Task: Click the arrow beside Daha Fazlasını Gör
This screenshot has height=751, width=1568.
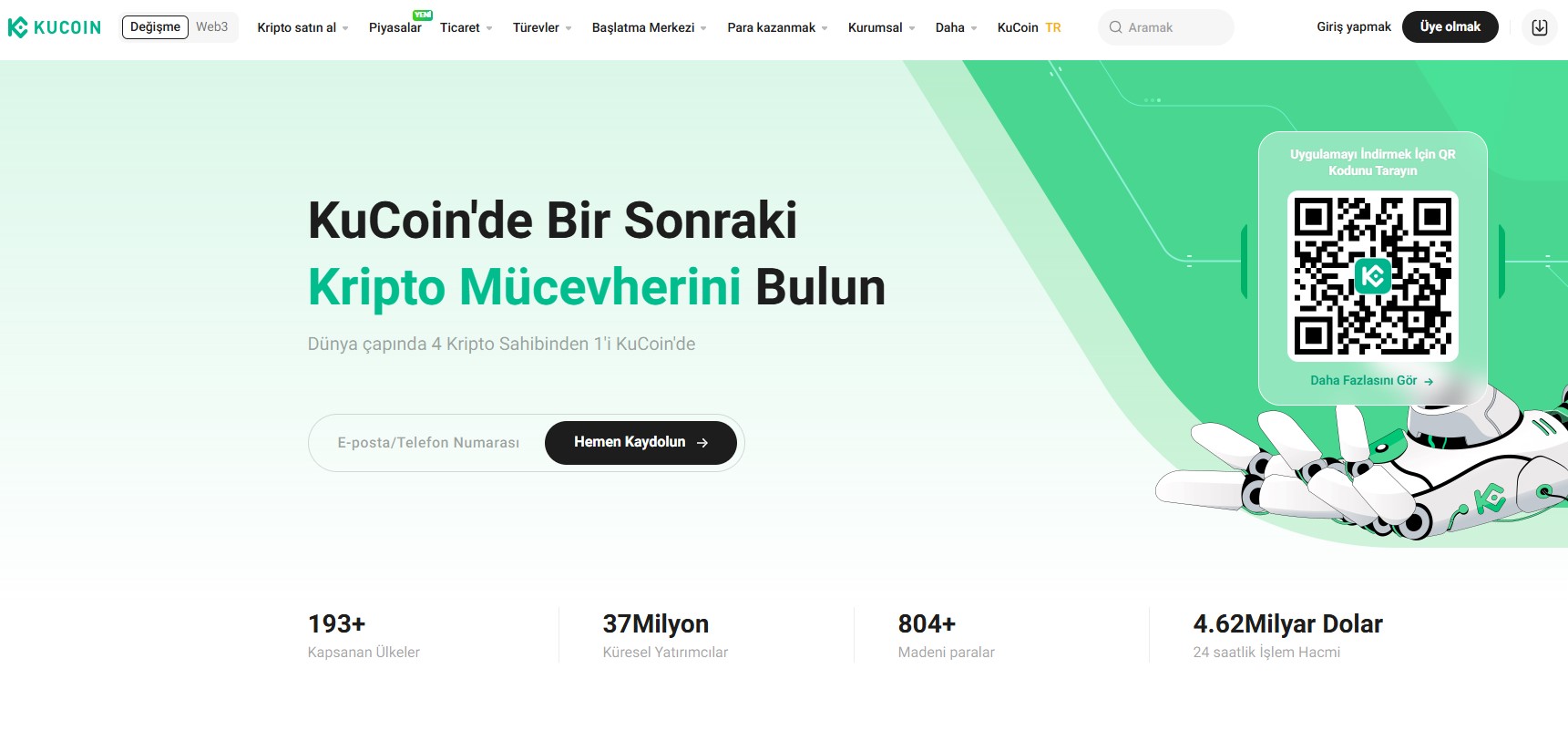Action: click(1429, 382)
